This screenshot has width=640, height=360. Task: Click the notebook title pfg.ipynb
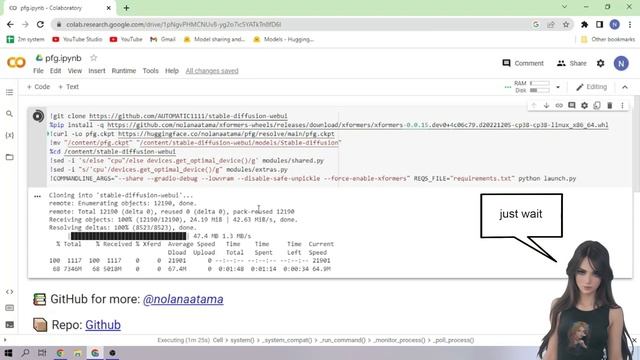tap(63, 58)
